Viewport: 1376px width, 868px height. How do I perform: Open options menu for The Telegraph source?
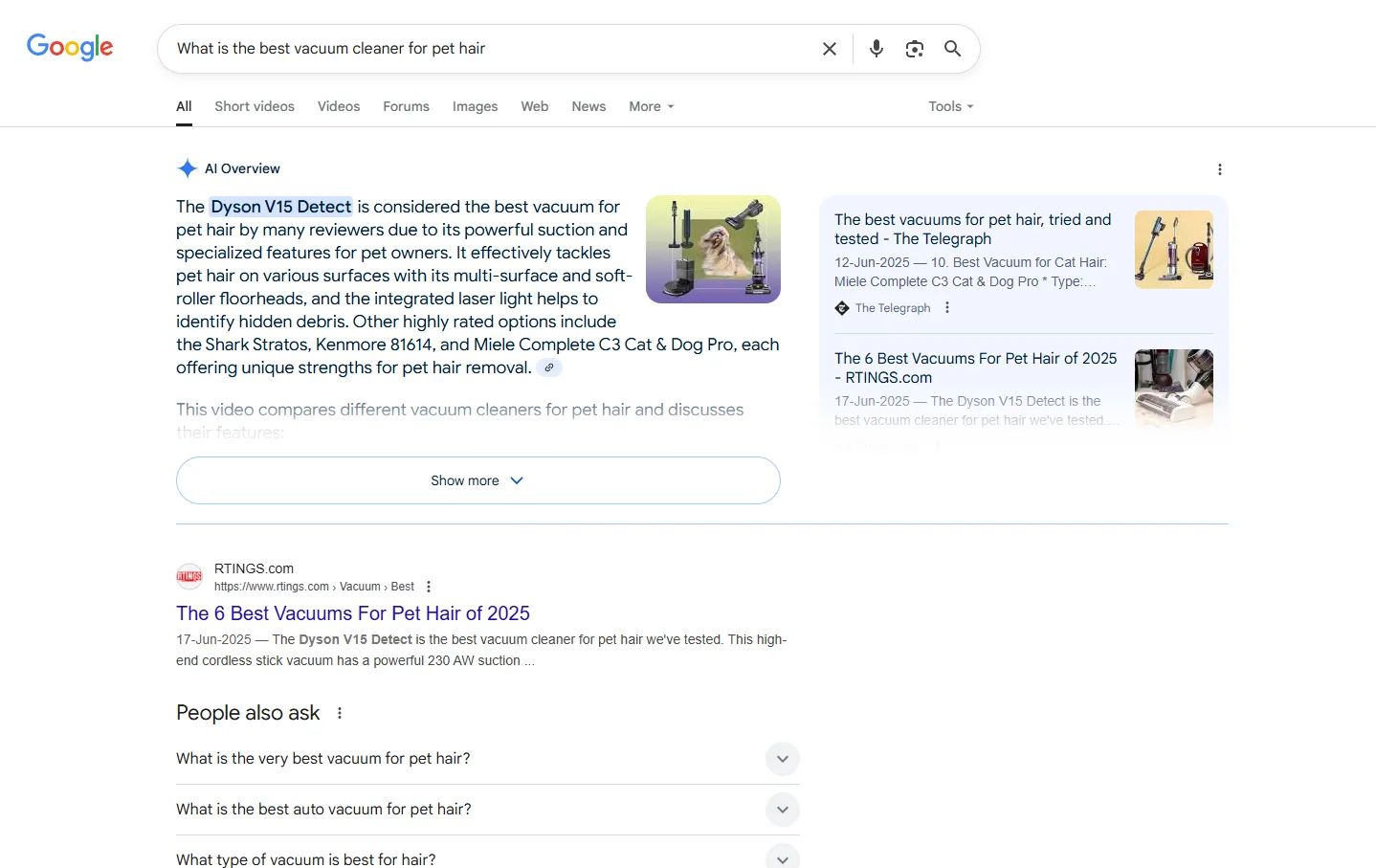947,307
